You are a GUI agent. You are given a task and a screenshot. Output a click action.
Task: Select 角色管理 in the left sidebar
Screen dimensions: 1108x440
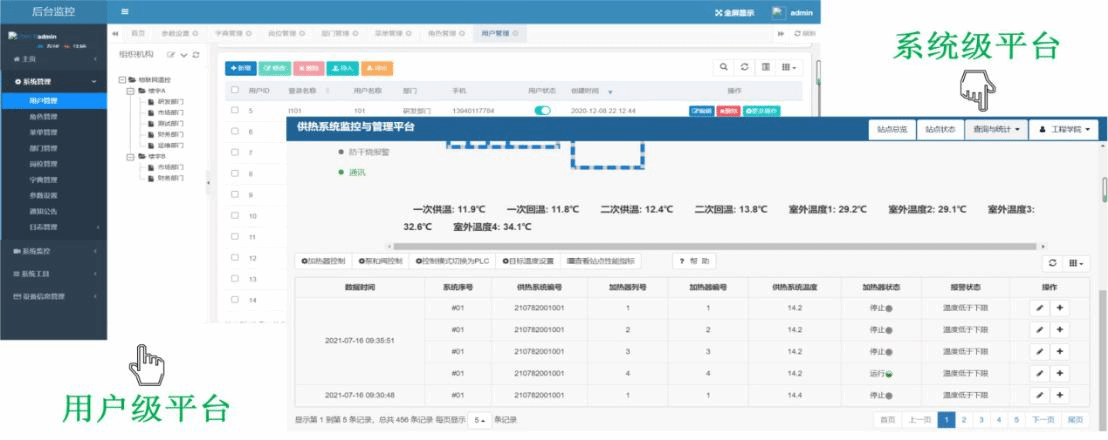(x=43, y=116)
